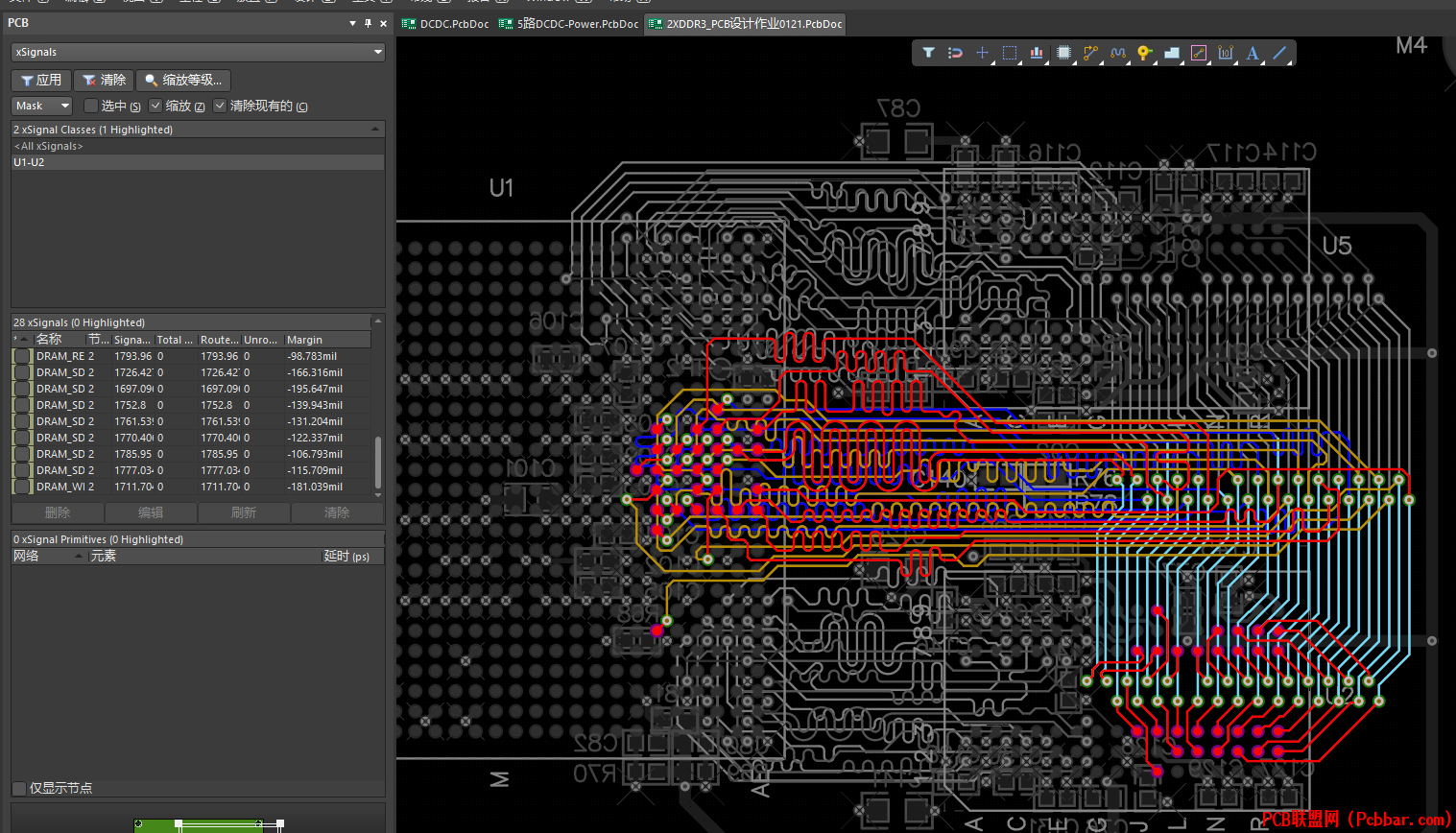
Task: Select the polygon pour tool
Action: [x=1172, y=54]
